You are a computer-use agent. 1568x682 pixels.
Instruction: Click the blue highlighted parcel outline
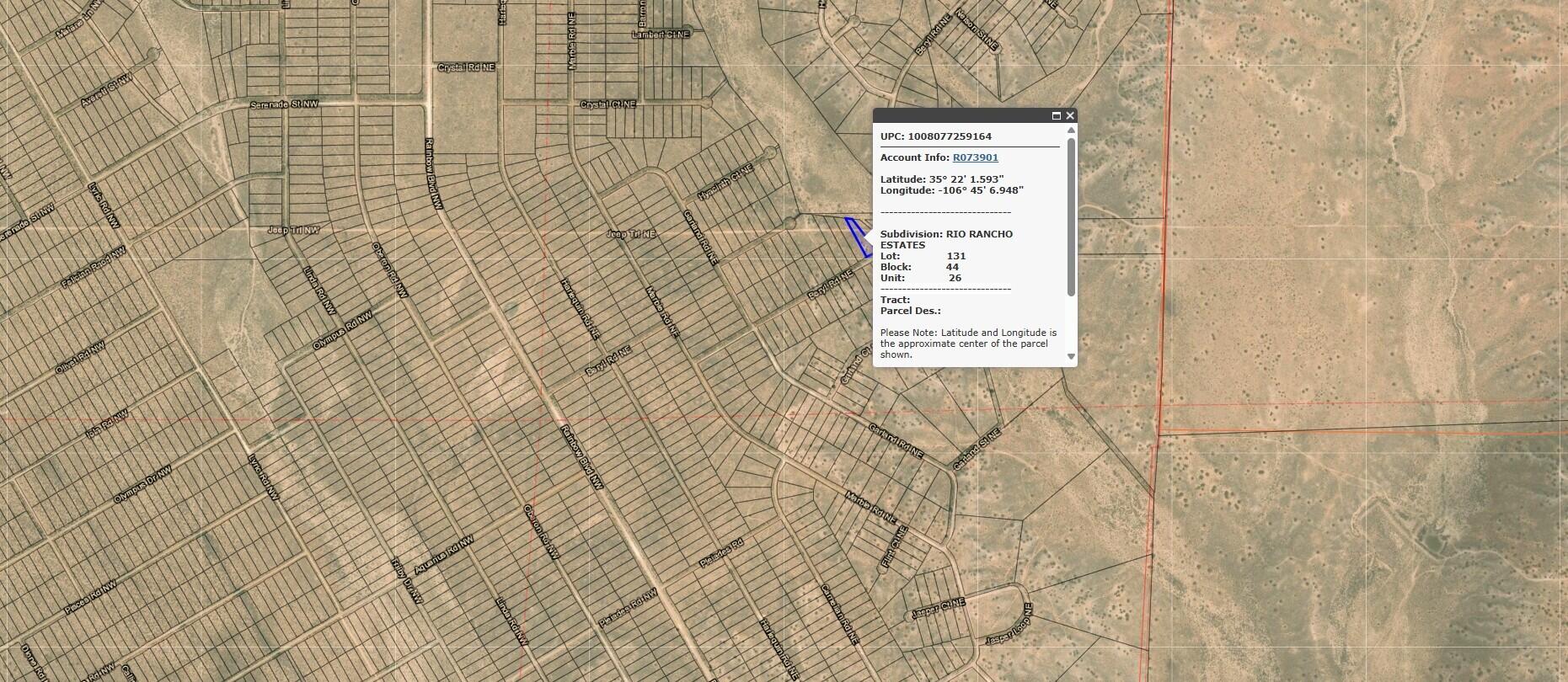click(859, 237)
